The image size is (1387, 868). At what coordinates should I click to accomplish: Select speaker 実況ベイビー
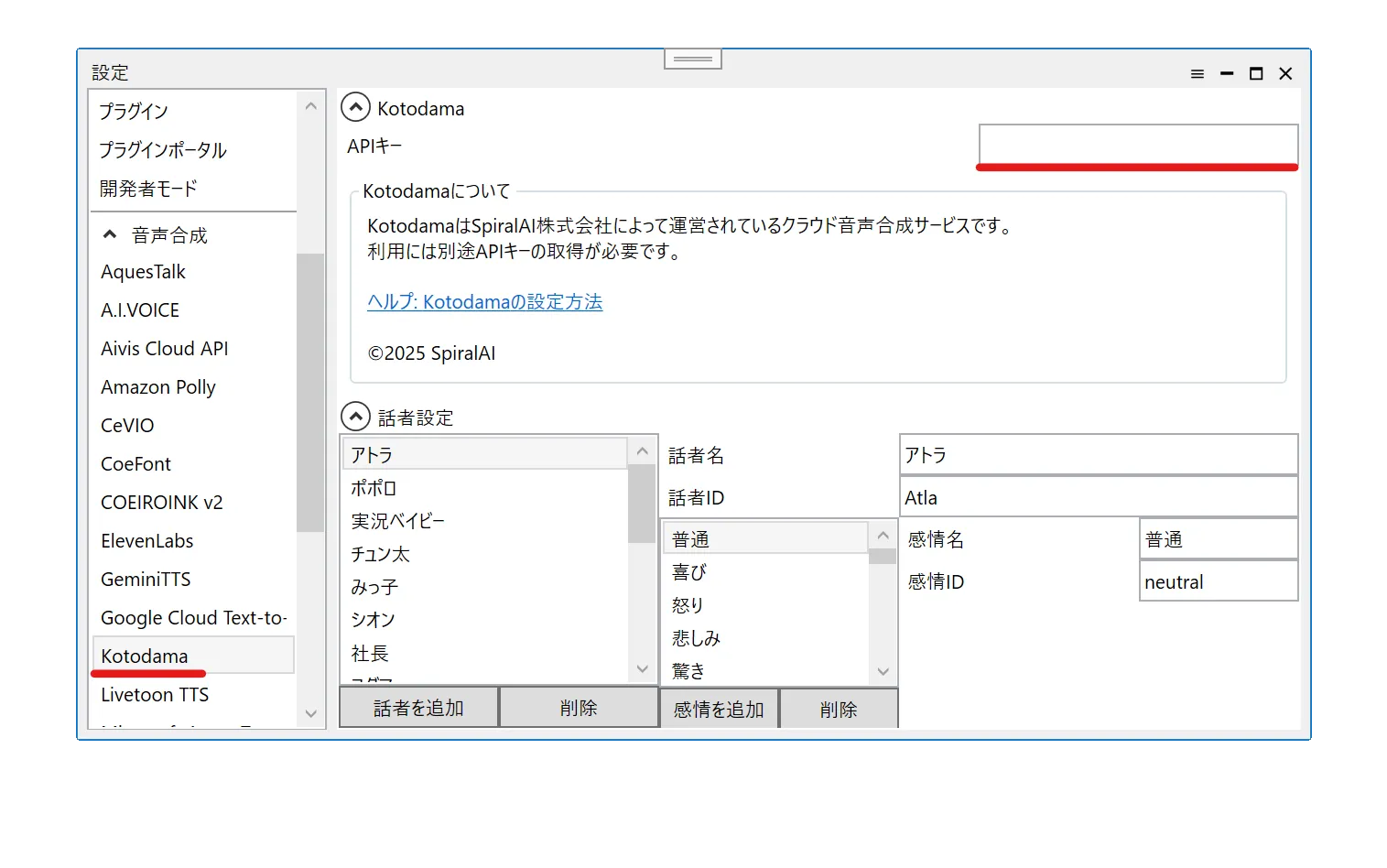coord(485,521)
